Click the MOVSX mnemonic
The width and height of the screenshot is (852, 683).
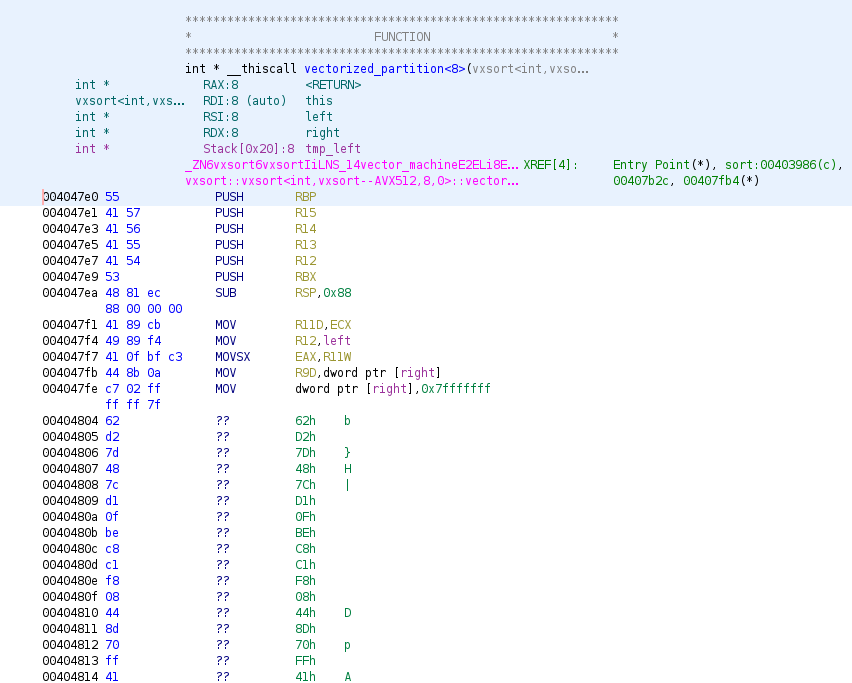click(x=233, y=357)
